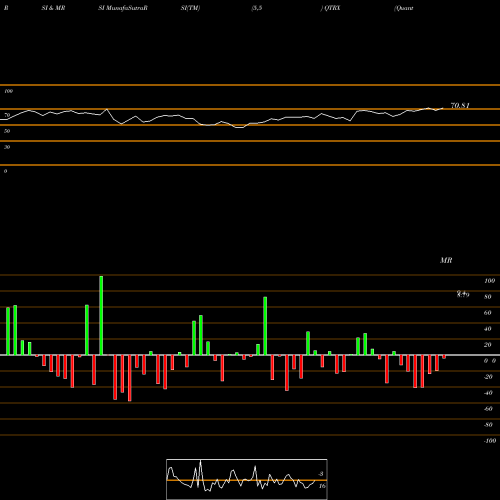Click the 70.81 RSI value label
The width and height of the screenshot is (500, 500).
point(460,106)
